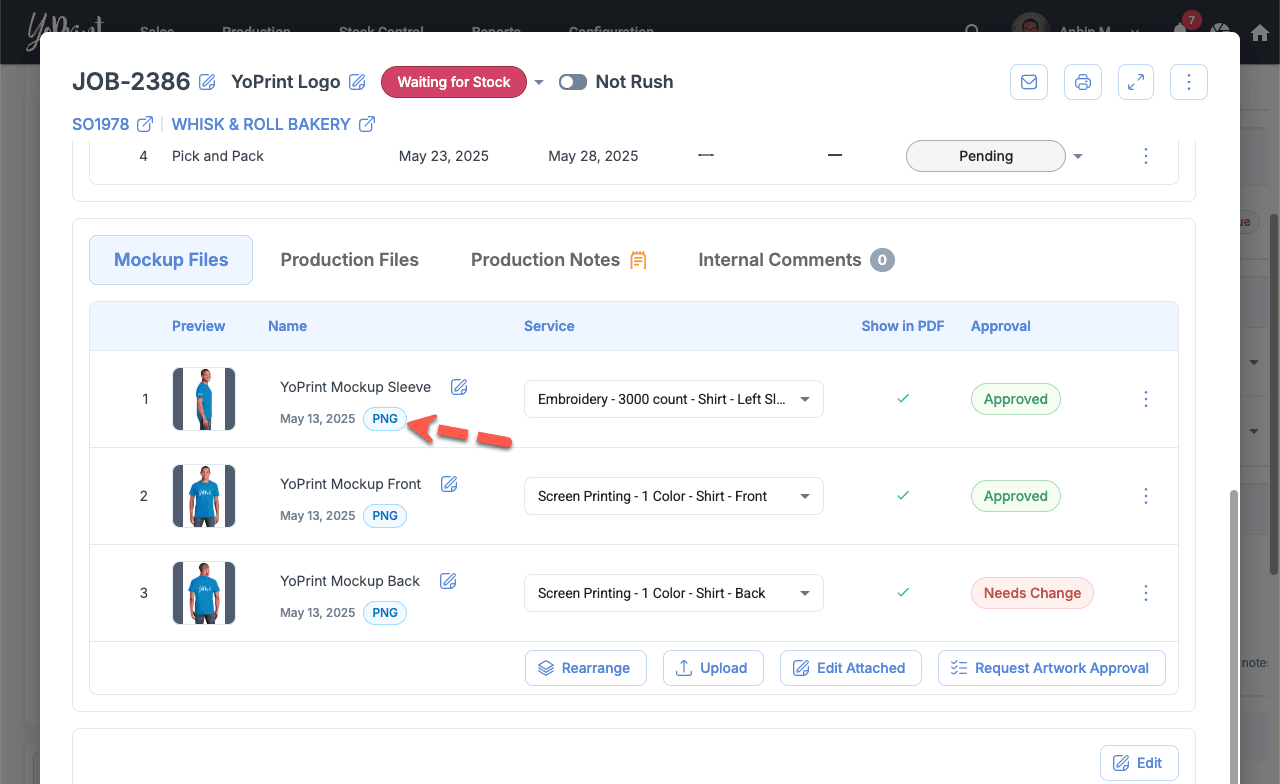
Task: Rename the YoPrint Mockup Sleeve file
Action: (459, 387)
